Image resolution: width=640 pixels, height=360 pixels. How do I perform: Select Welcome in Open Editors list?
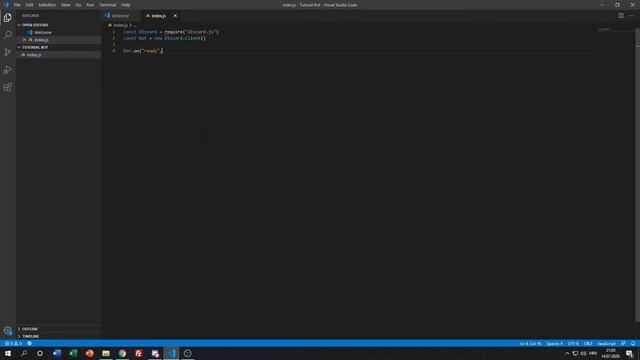(x=43, y=33)
